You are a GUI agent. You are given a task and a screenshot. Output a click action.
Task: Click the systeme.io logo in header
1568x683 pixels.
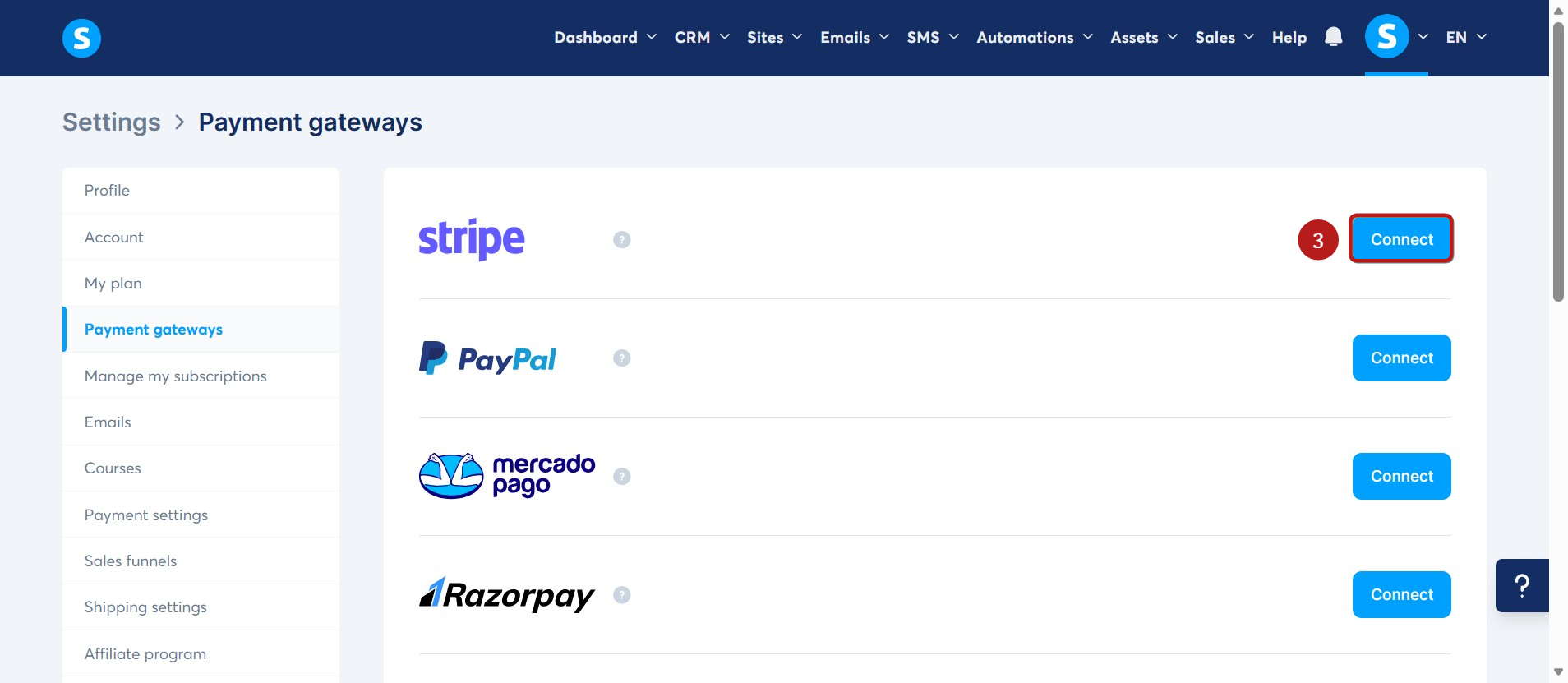pyautogui.click(x=81, y=38)
